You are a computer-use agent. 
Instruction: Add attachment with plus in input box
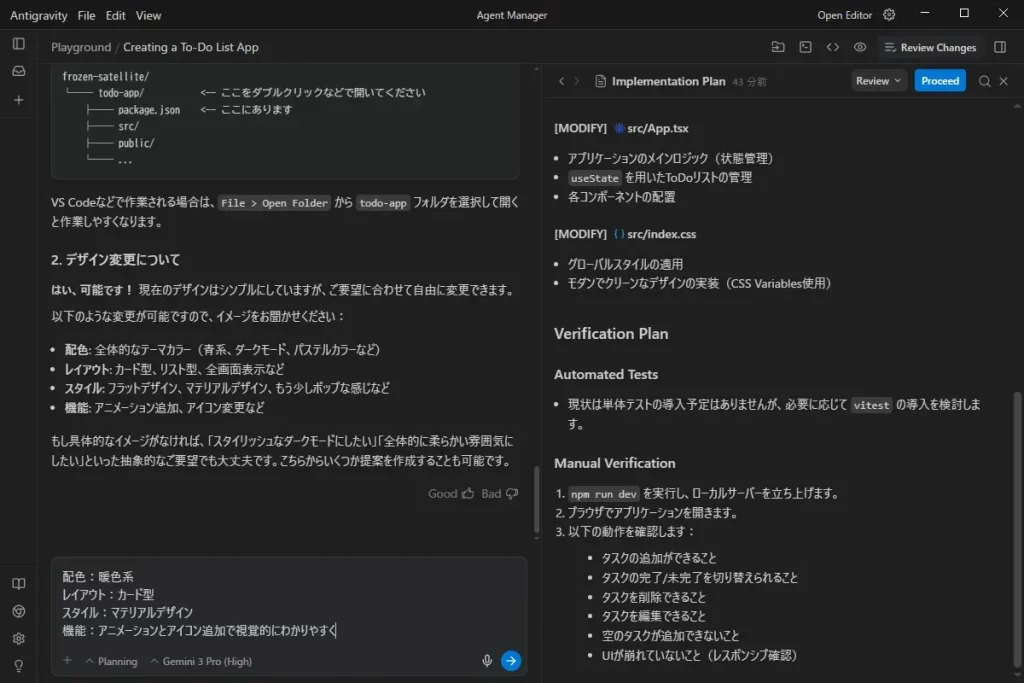click(67, 660)
